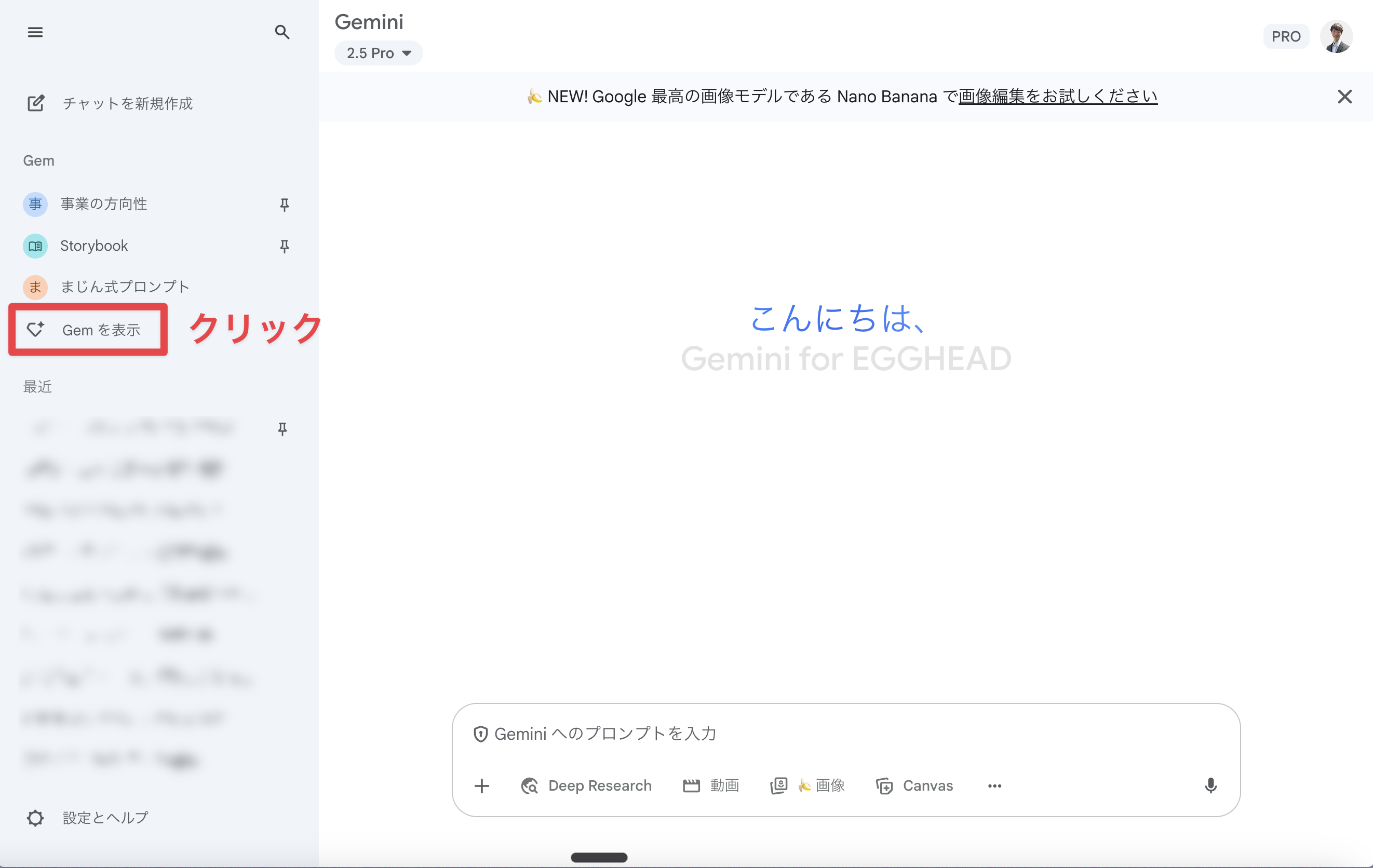This screenshot has width=1373, height=868.
Task: Click the 画像編集をお試しください link
Action: [1058, 97]
